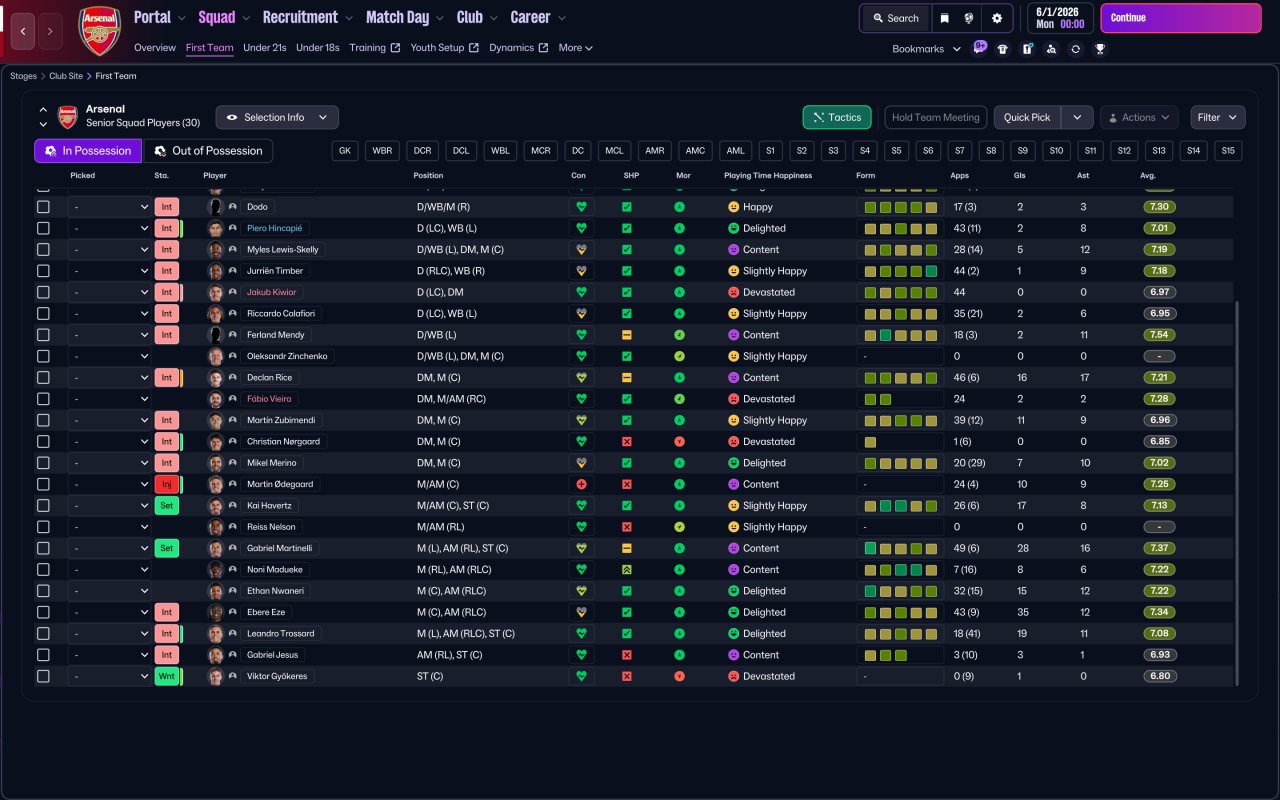
Task: Click the Arsenal crest in the top bar
Action: (x=99, y=31)
